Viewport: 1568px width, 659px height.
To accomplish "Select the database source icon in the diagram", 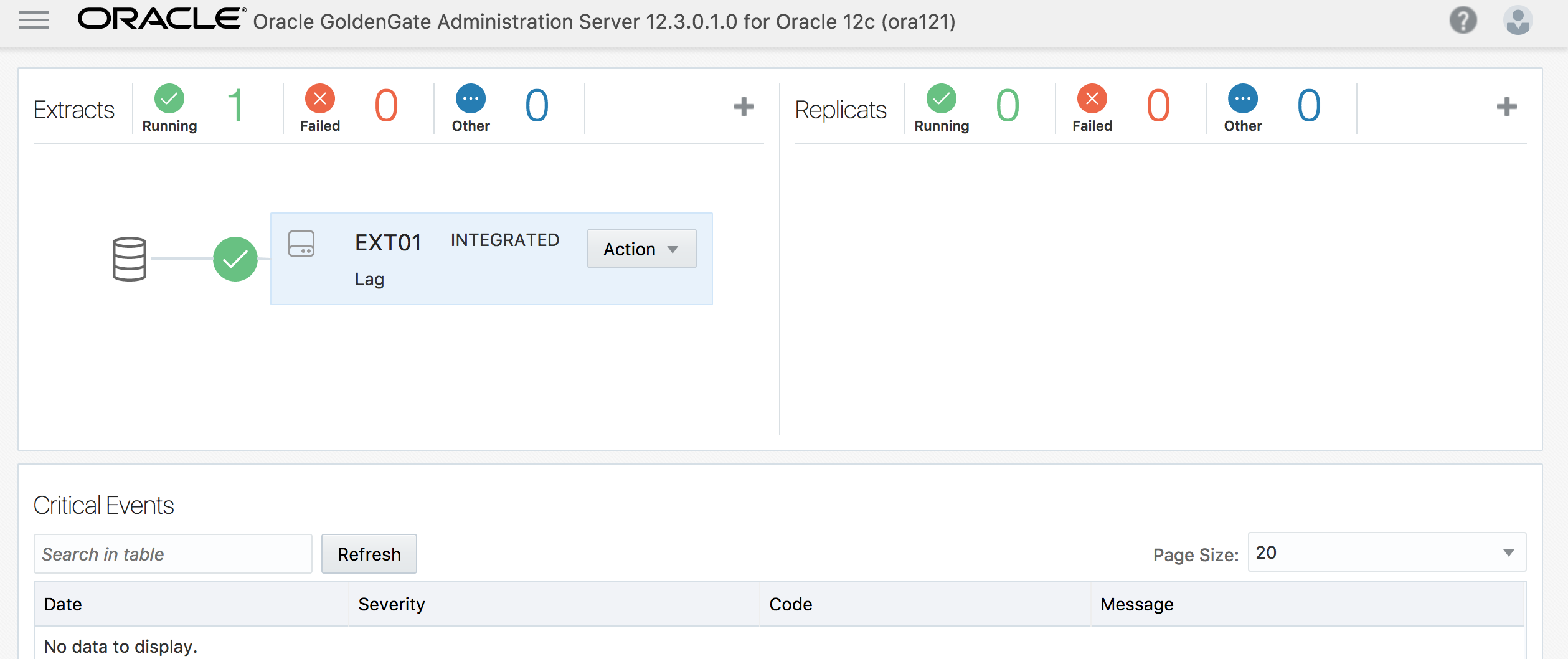I will pyautogui.click(x=128, y=259).
